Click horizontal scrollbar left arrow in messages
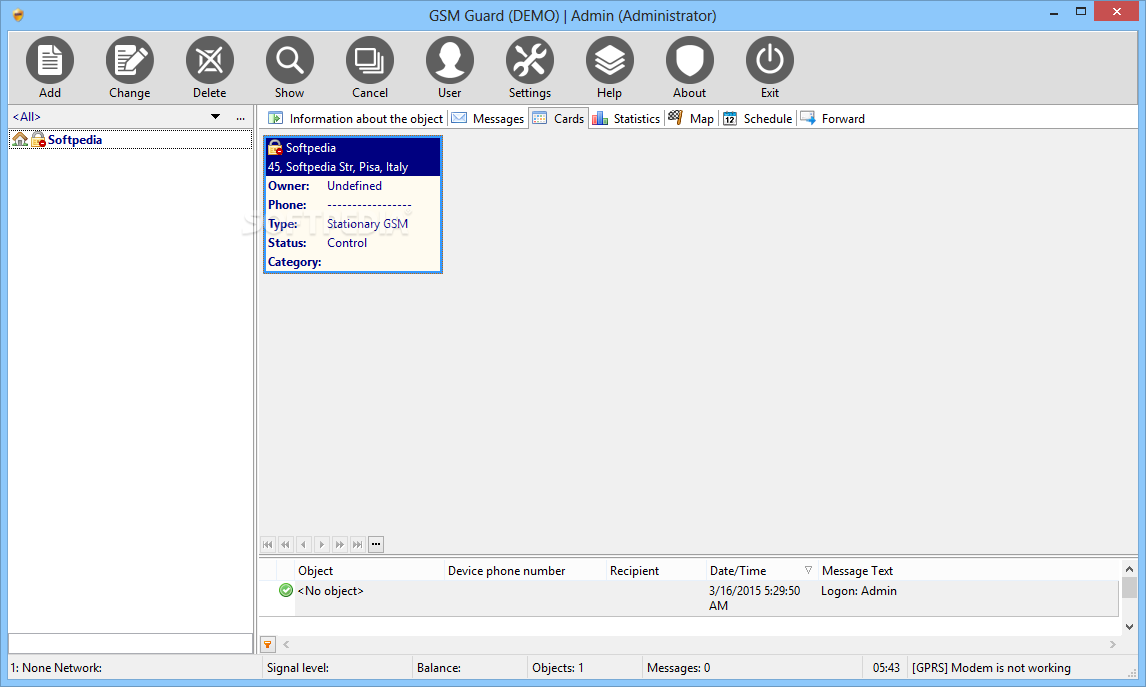 pyautogui.click(x=286, y=645)
